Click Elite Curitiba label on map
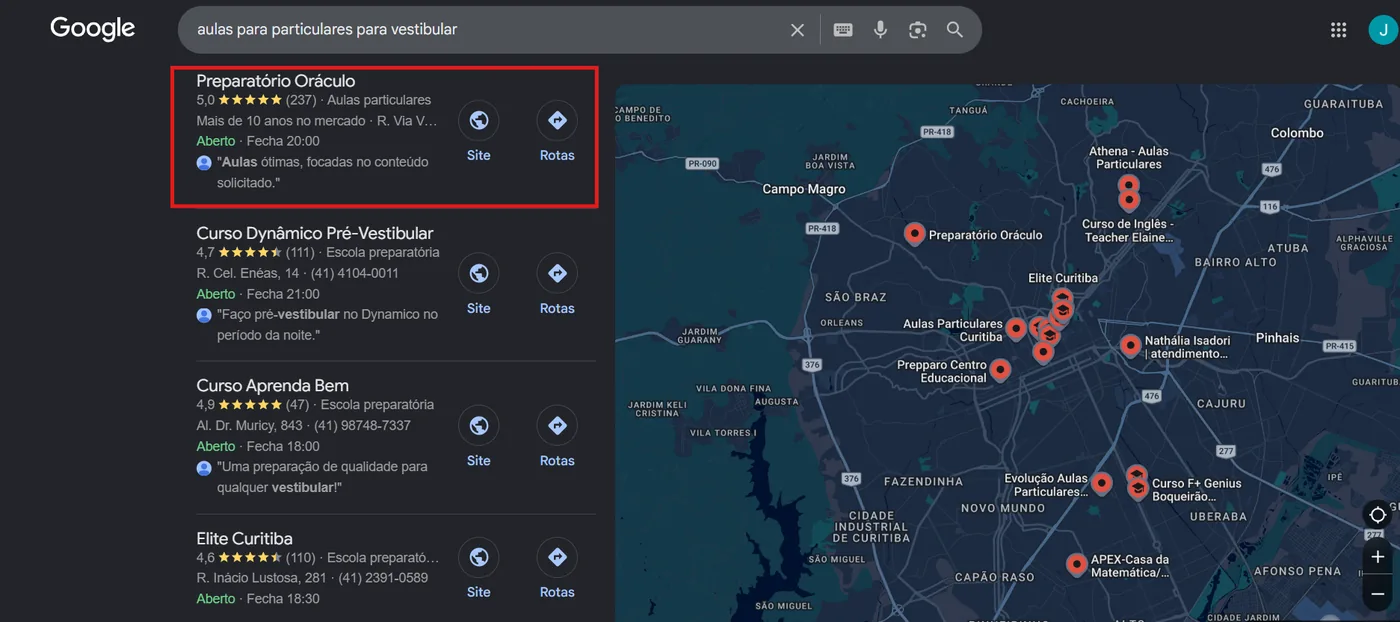Viewport: 1400px width, 622px height. click(x=1063, y=278)
